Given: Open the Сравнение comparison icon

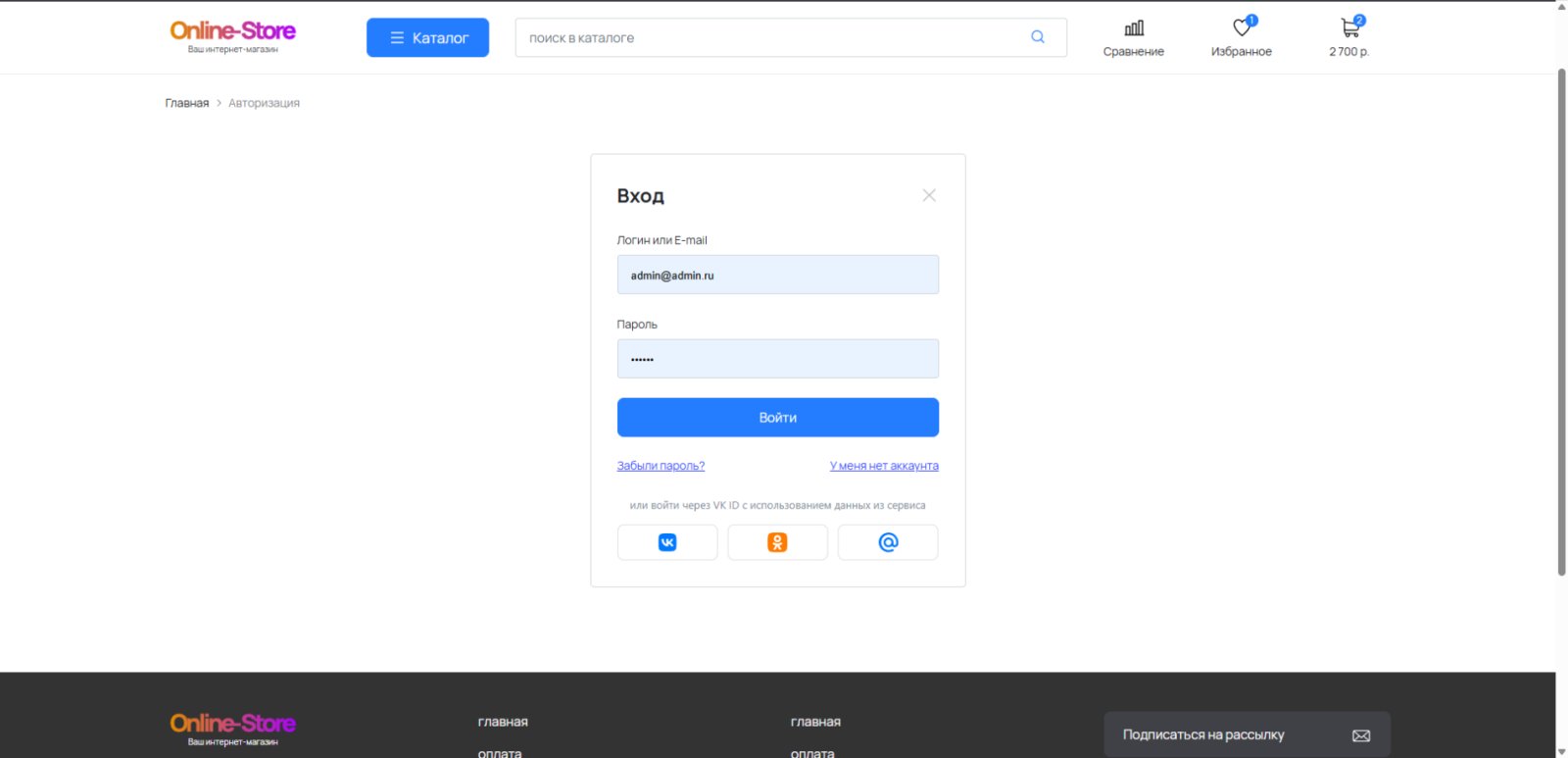Looking at the screenshot, I should click(x=1133, y=28).
